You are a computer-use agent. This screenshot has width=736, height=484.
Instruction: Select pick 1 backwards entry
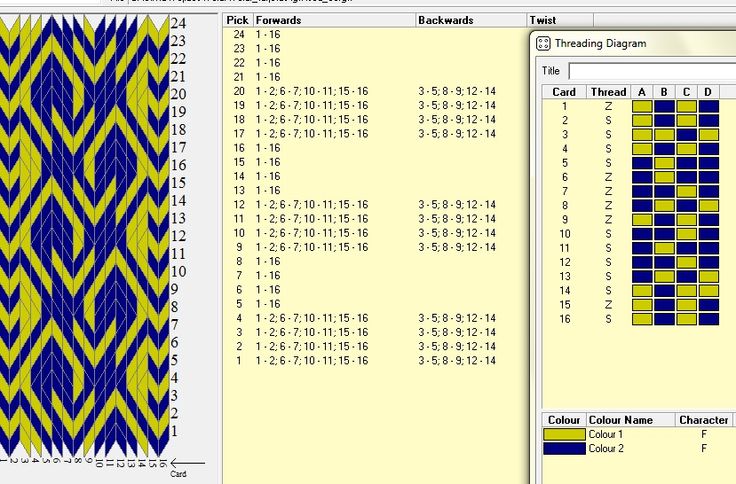coord(457,361)
